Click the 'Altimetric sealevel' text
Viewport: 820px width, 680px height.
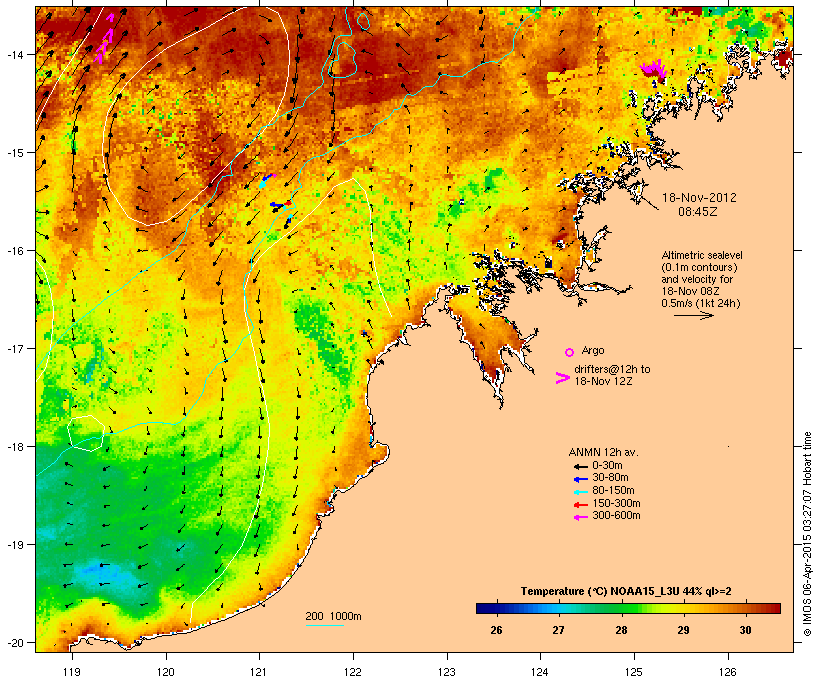[702, 255]
